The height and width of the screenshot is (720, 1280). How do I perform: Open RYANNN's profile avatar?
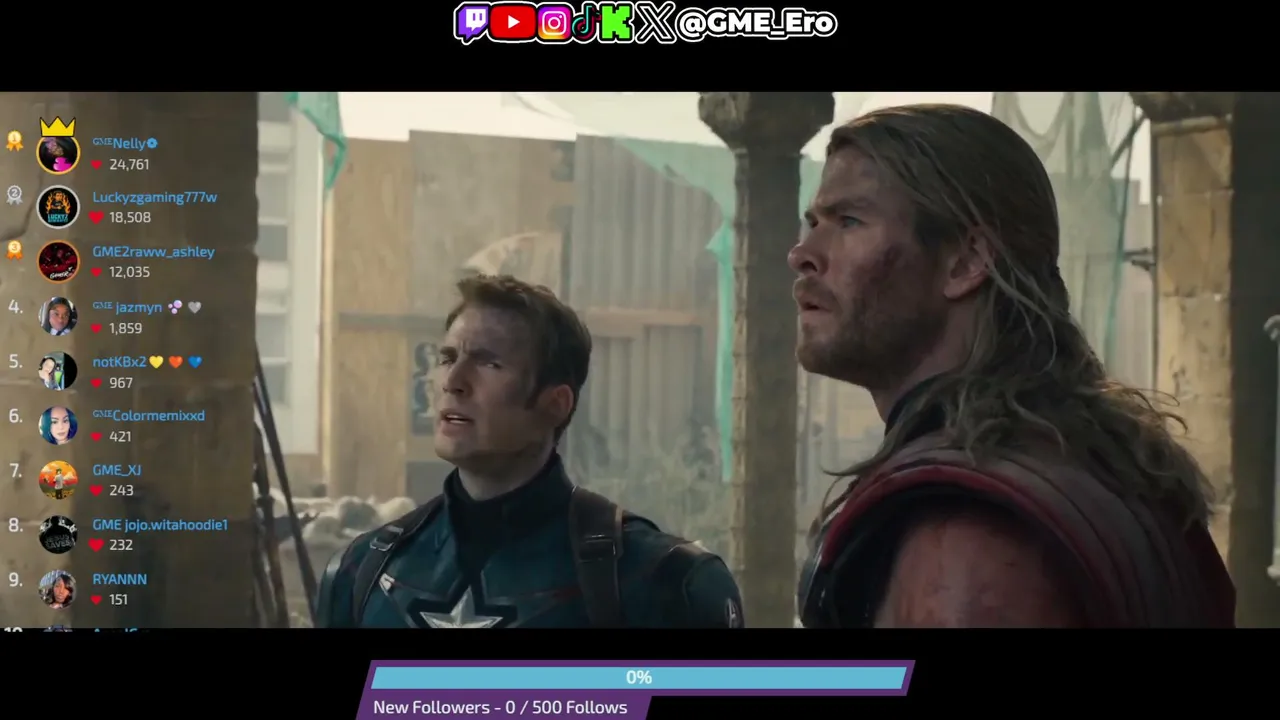pos(58,589)
